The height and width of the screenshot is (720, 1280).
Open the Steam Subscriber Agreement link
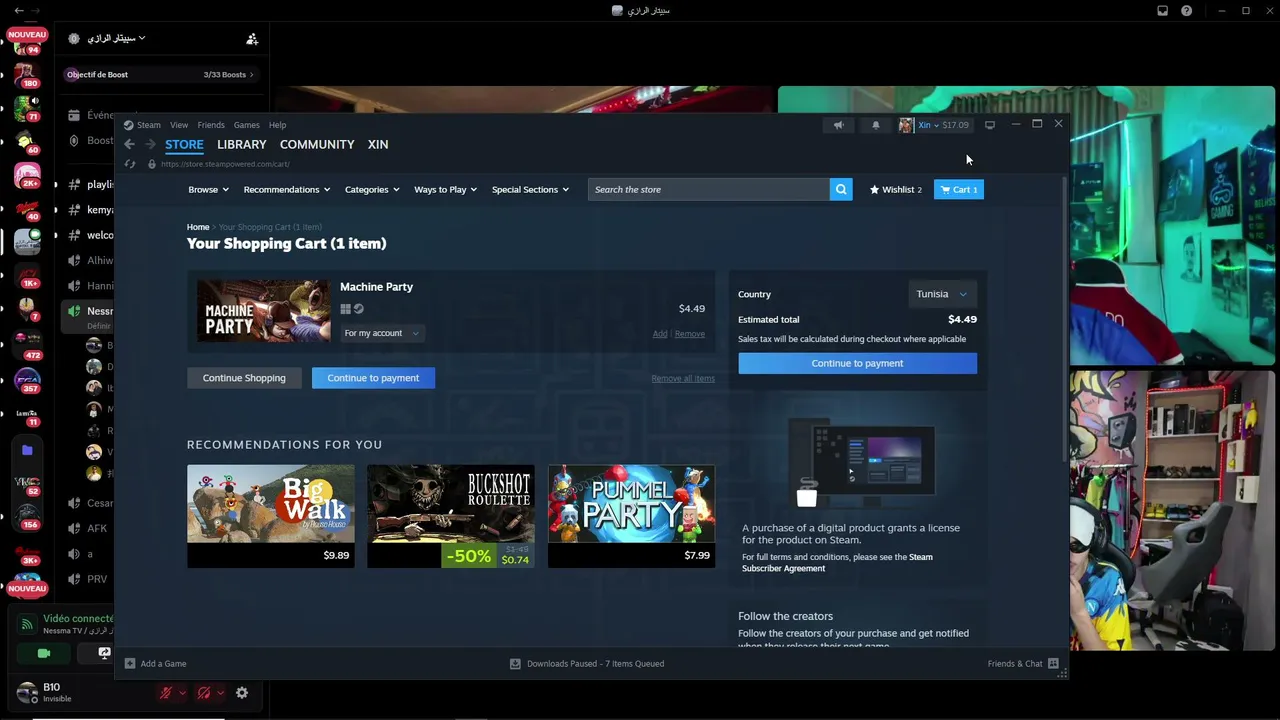837,562
